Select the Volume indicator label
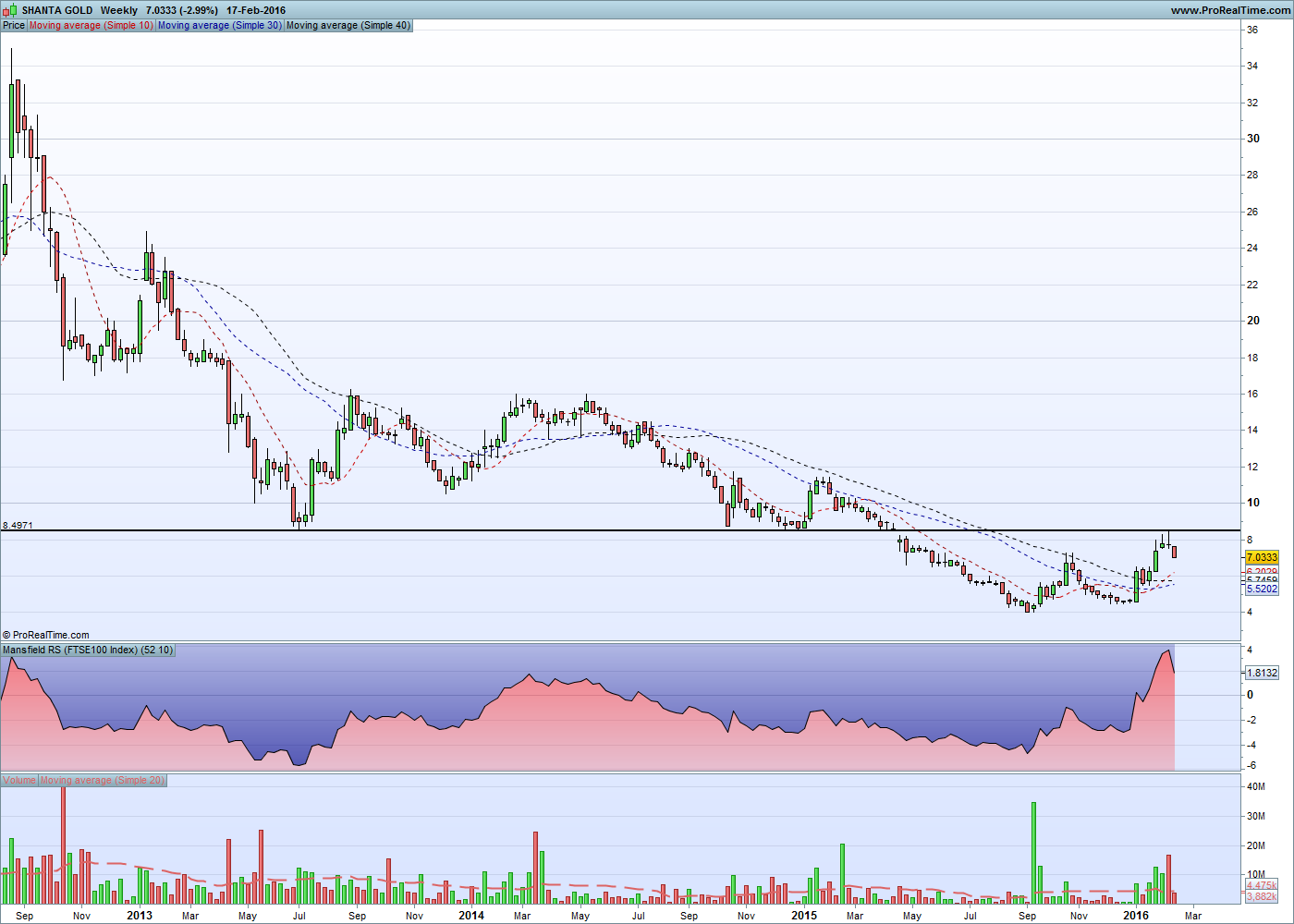This screenshot has width=1294, height=924. [x=19, y=781]
